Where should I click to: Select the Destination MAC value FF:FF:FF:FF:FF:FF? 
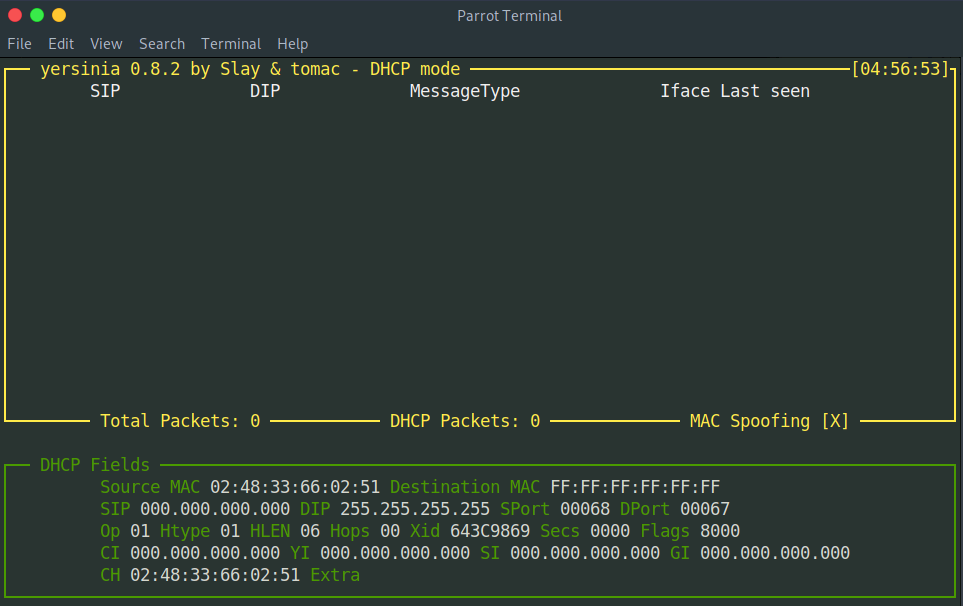(635, 487)
